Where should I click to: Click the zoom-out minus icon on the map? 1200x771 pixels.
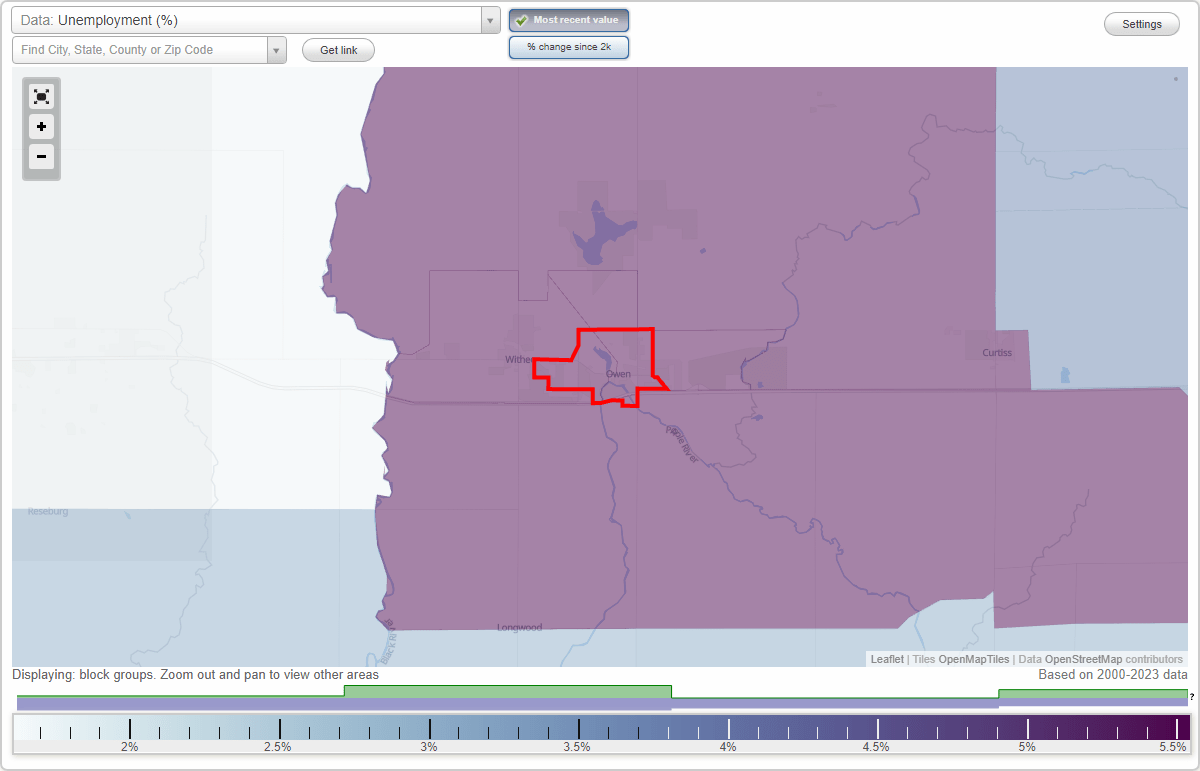[x=41, y=157]
